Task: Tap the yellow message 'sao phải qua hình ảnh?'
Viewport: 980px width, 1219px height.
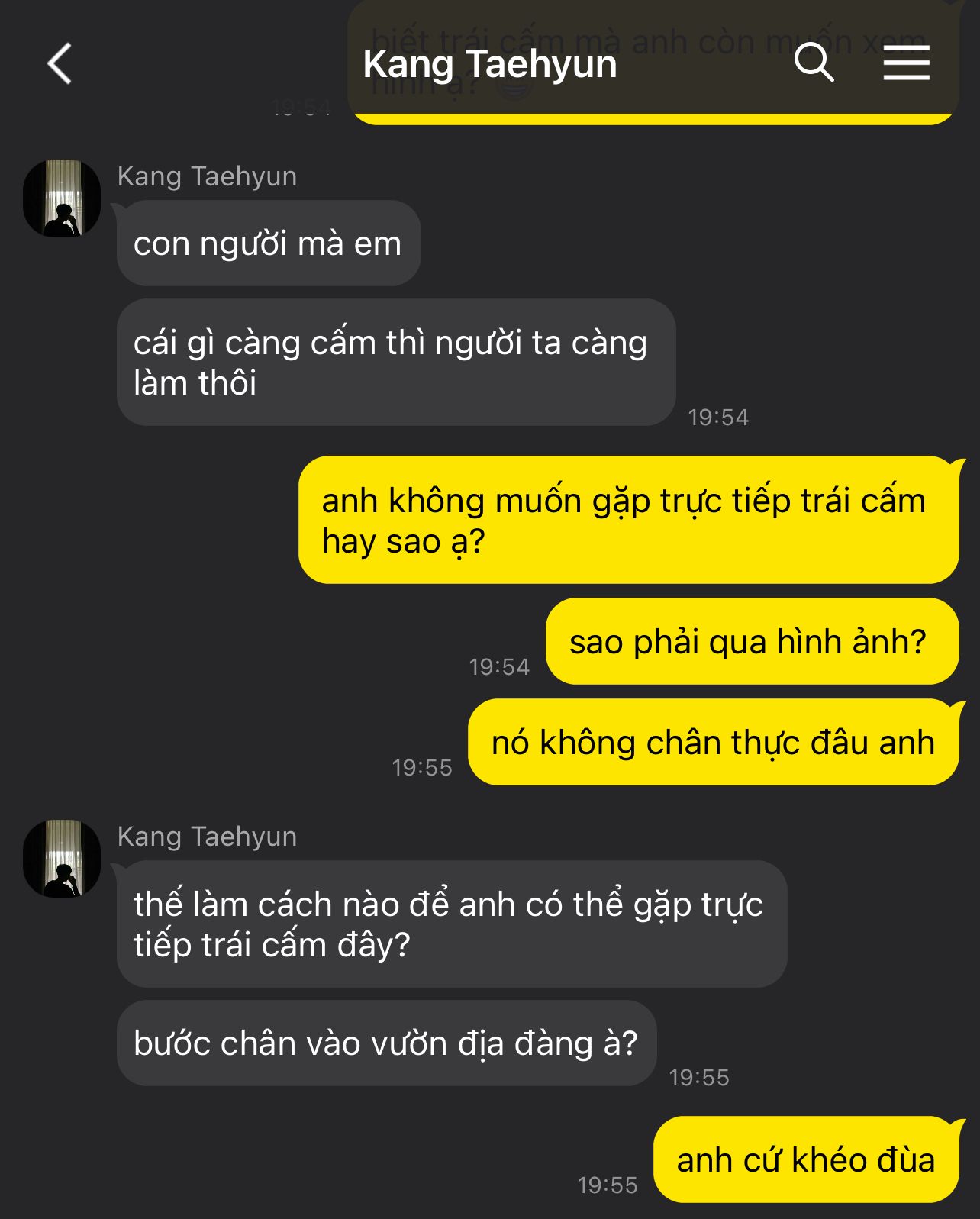Action: click(x=752, y=641)
